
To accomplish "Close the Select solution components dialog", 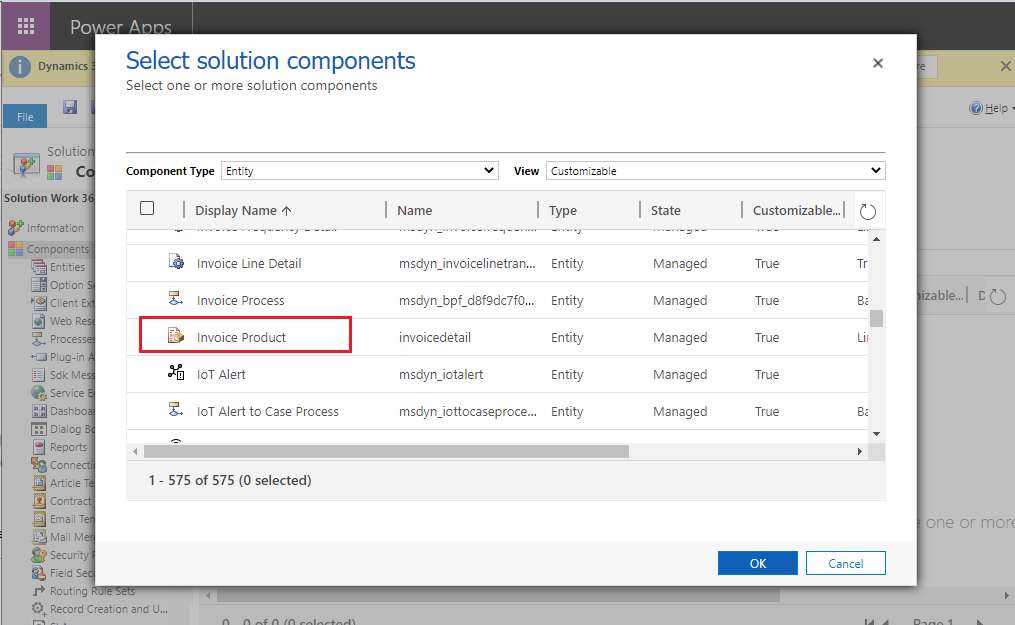I will pos(878,63).
